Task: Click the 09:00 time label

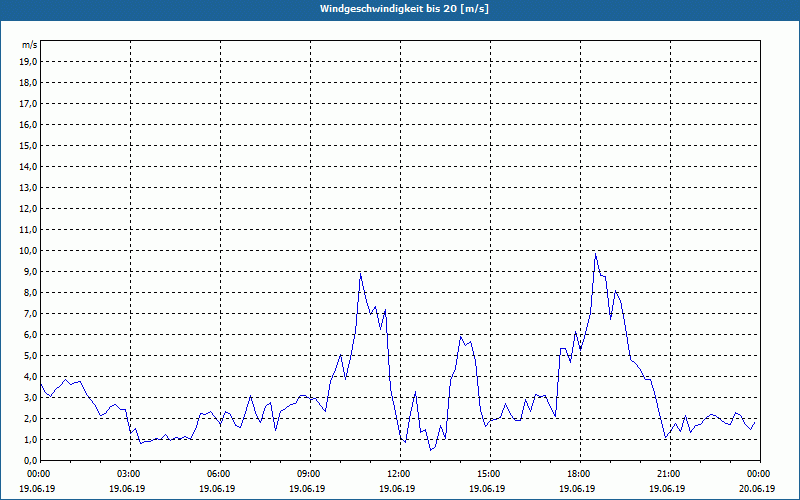Action: click(310, 474)
